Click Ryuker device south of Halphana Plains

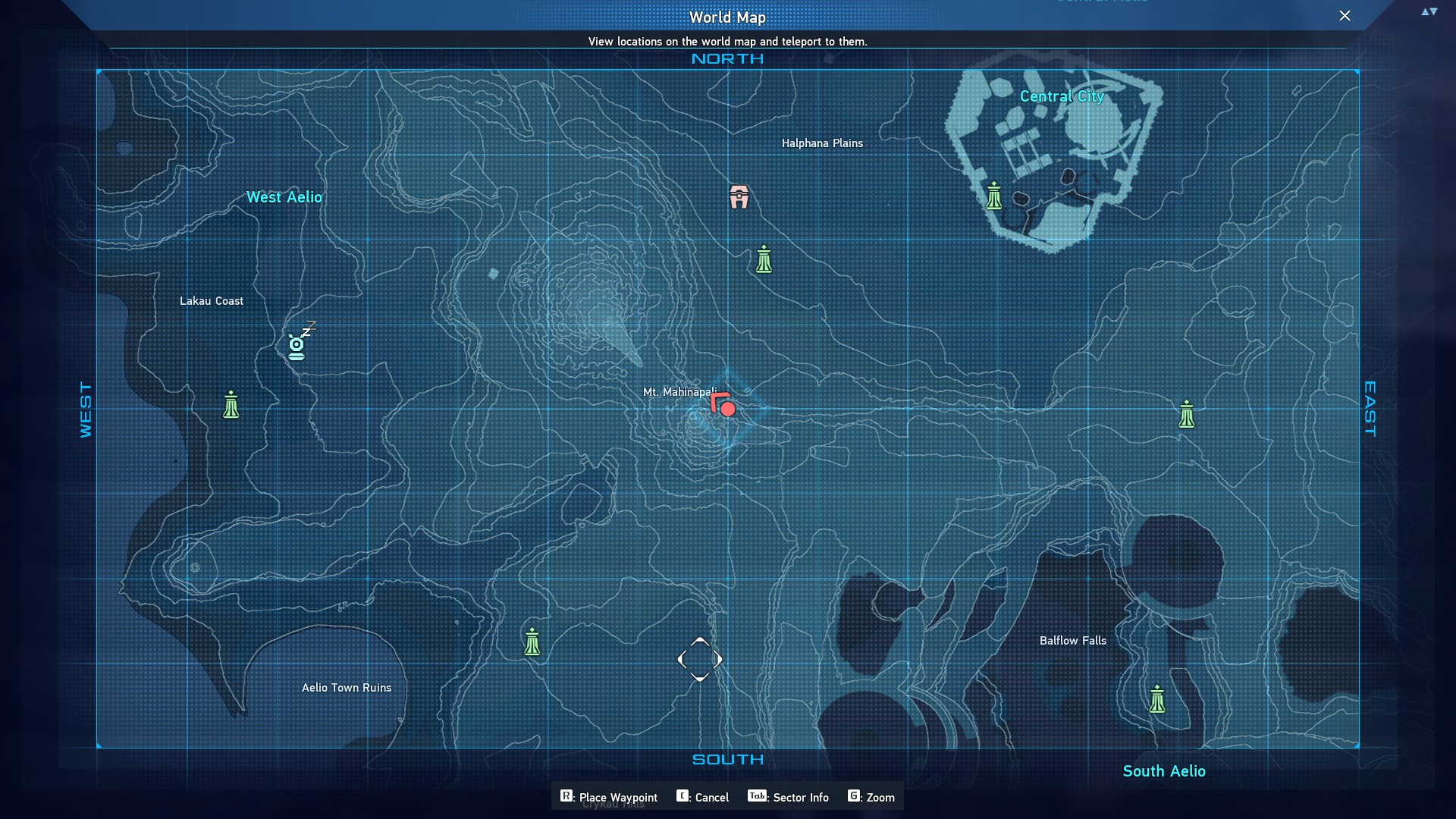[764, 259]
